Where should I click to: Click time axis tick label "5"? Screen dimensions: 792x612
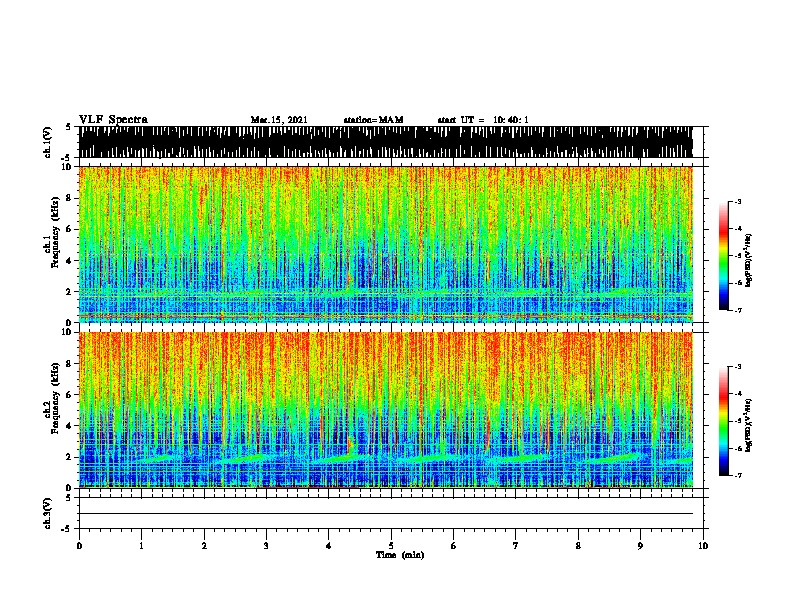tap(391, 546)
